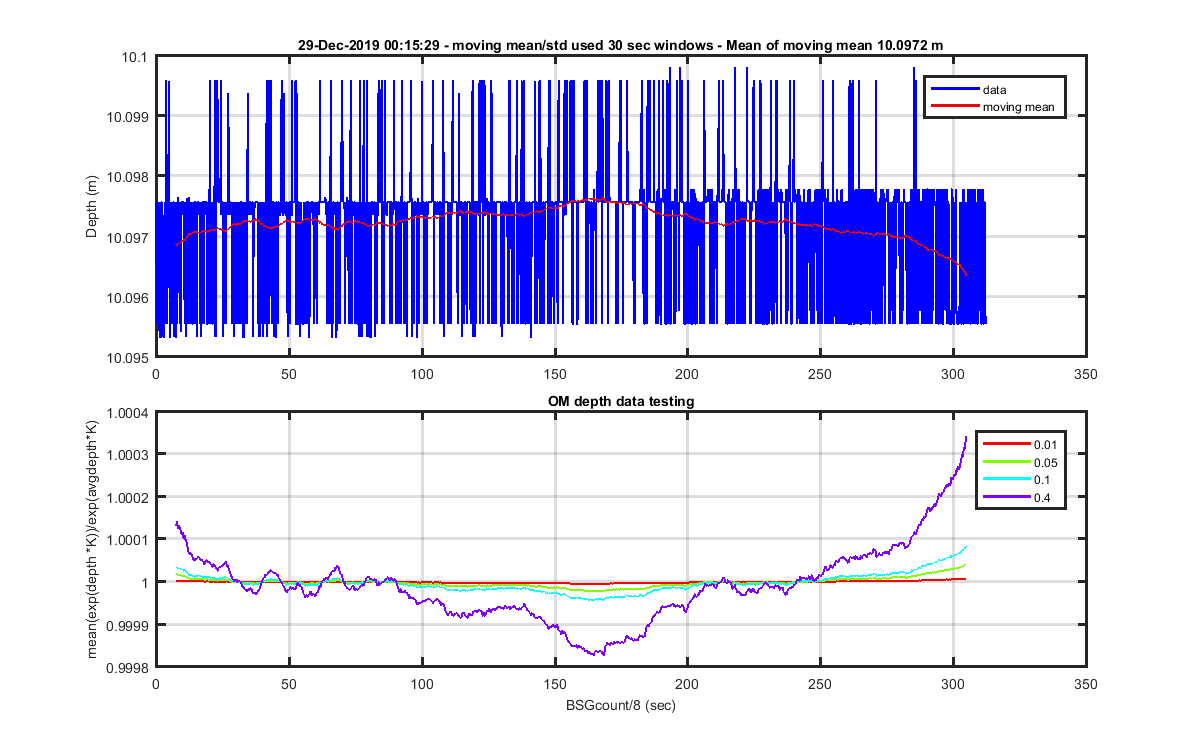
Task: Click the 'Depth (m)' y-axis label
Action: click(x=92, y=208)
